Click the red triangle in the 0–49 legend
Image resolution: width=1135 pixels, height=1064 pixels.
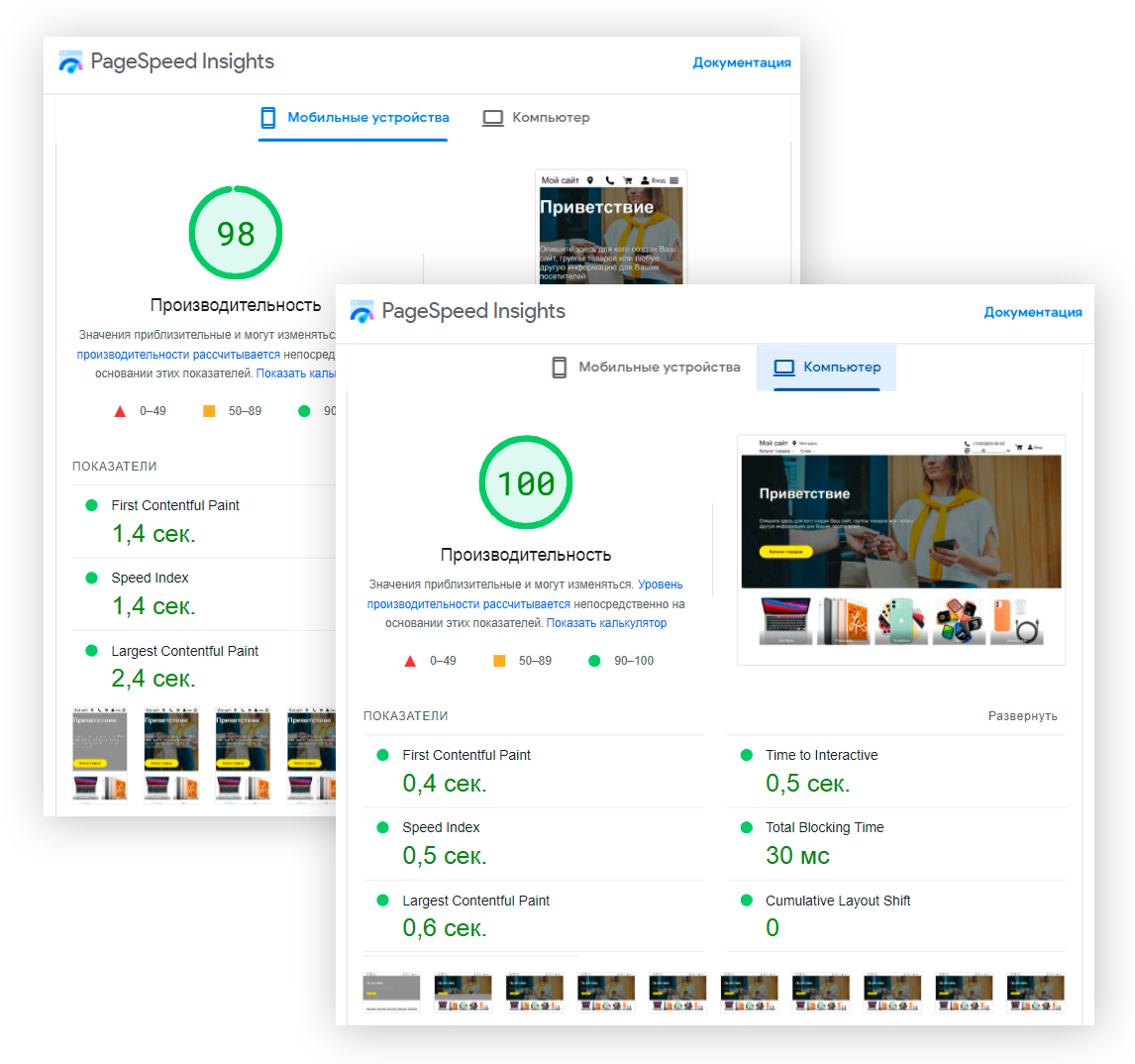pos(408,660)
